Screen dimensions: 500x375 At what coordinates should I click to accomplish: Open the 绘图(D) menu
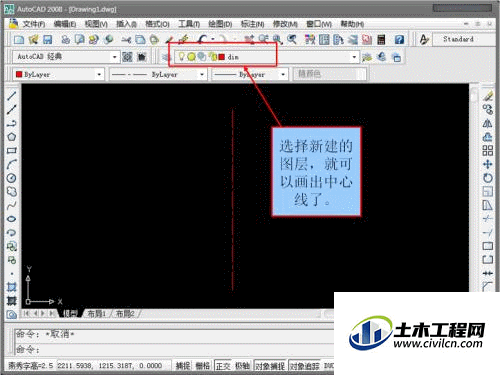[220, 24]
